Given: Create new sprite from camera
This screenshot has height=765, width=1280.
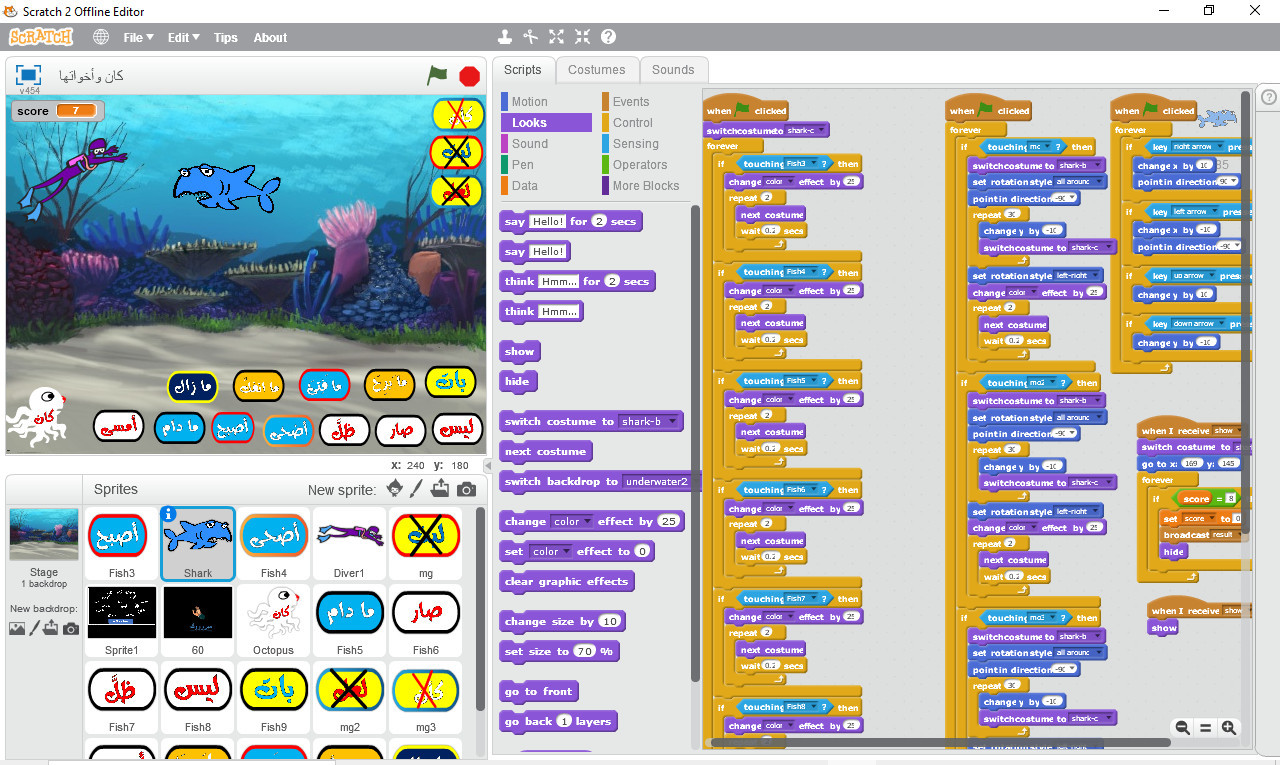Looking at the screenshot, I should (x=466, y=490).
